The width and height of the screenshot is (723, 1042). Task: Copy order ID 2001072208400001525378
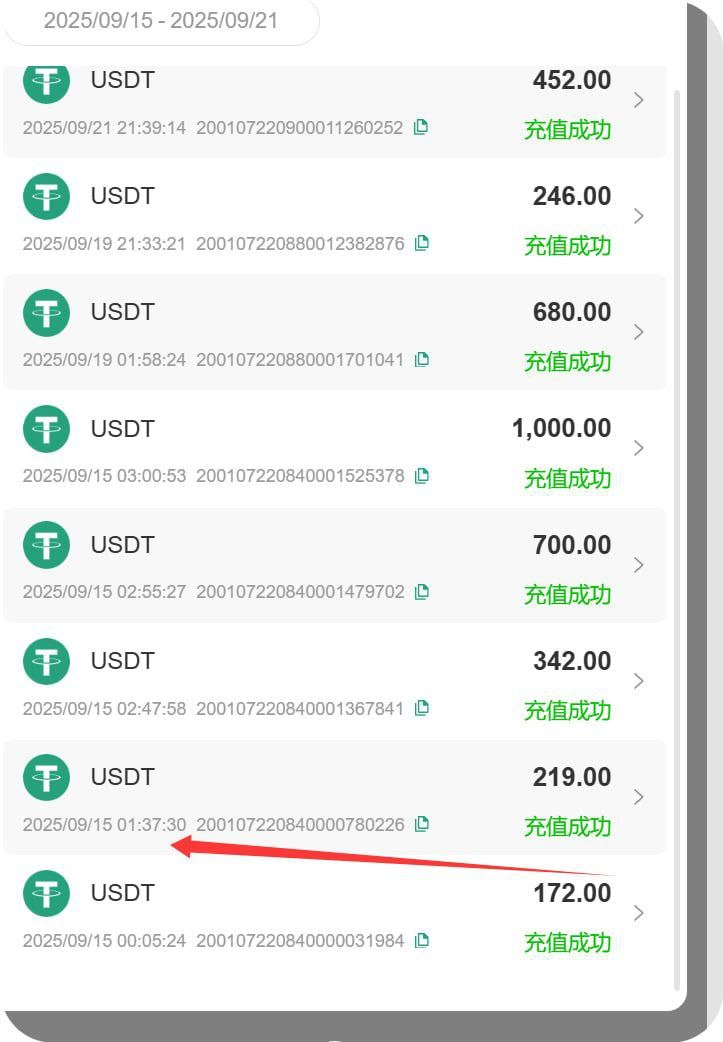[x=422, y=476]
